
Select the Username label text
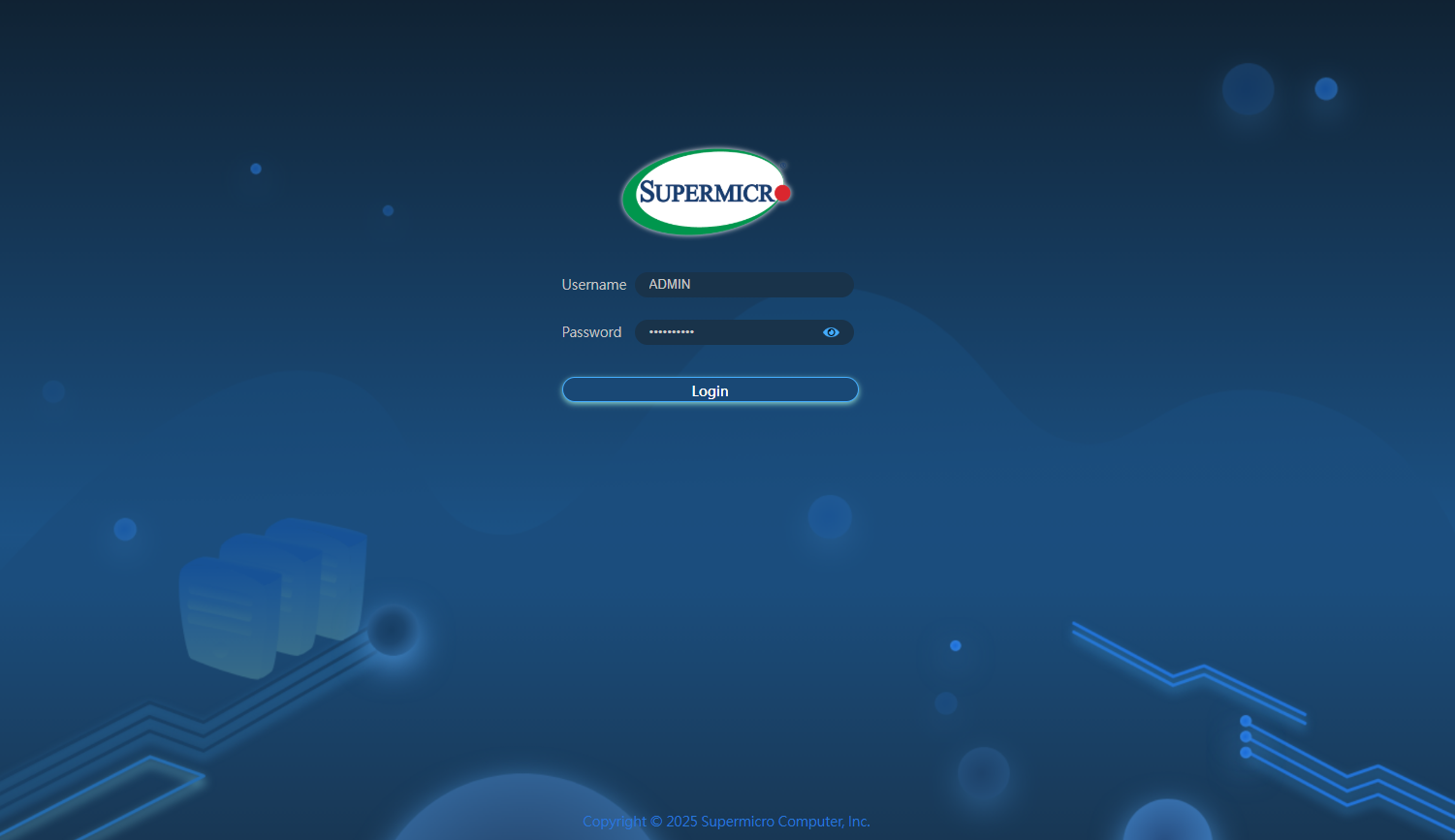593,285
